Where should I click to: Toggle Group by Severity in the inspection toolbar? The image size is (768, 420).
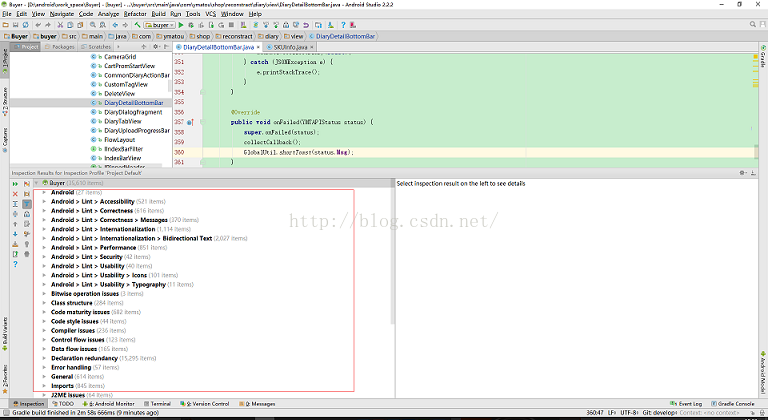click(x=27, y=184)
